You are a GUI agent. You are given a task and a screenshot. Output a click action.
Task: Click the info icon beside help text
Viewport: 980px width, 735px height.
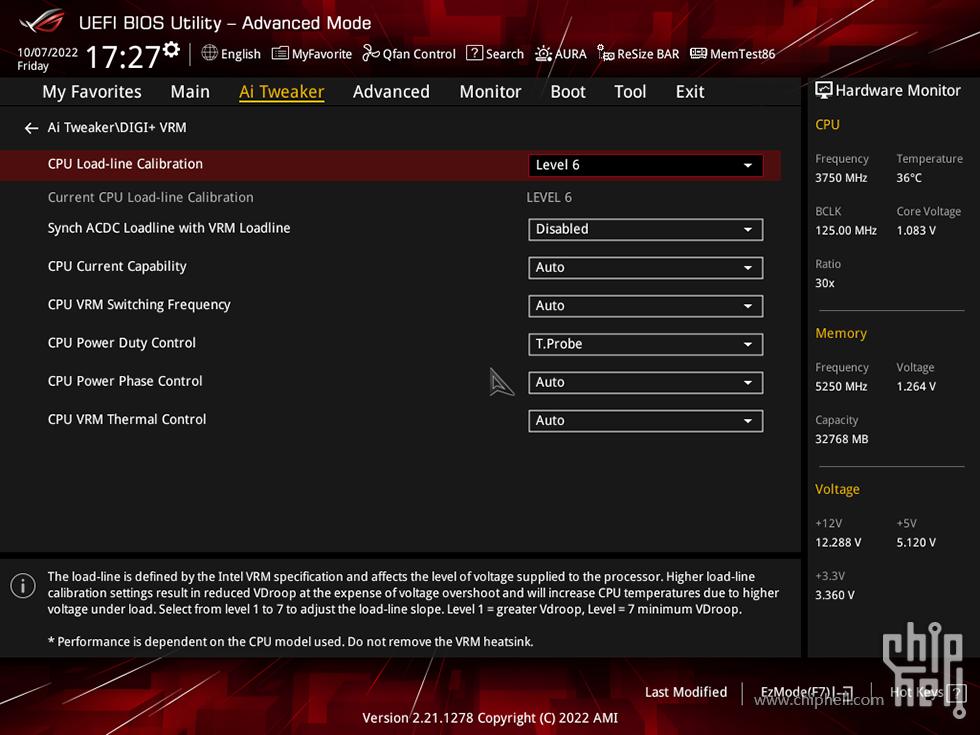click(23, 586)
